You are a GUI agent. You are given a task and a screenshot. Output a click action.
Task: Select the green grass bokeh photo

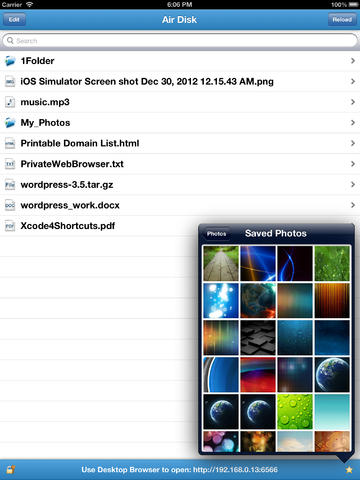coord(332,263)
